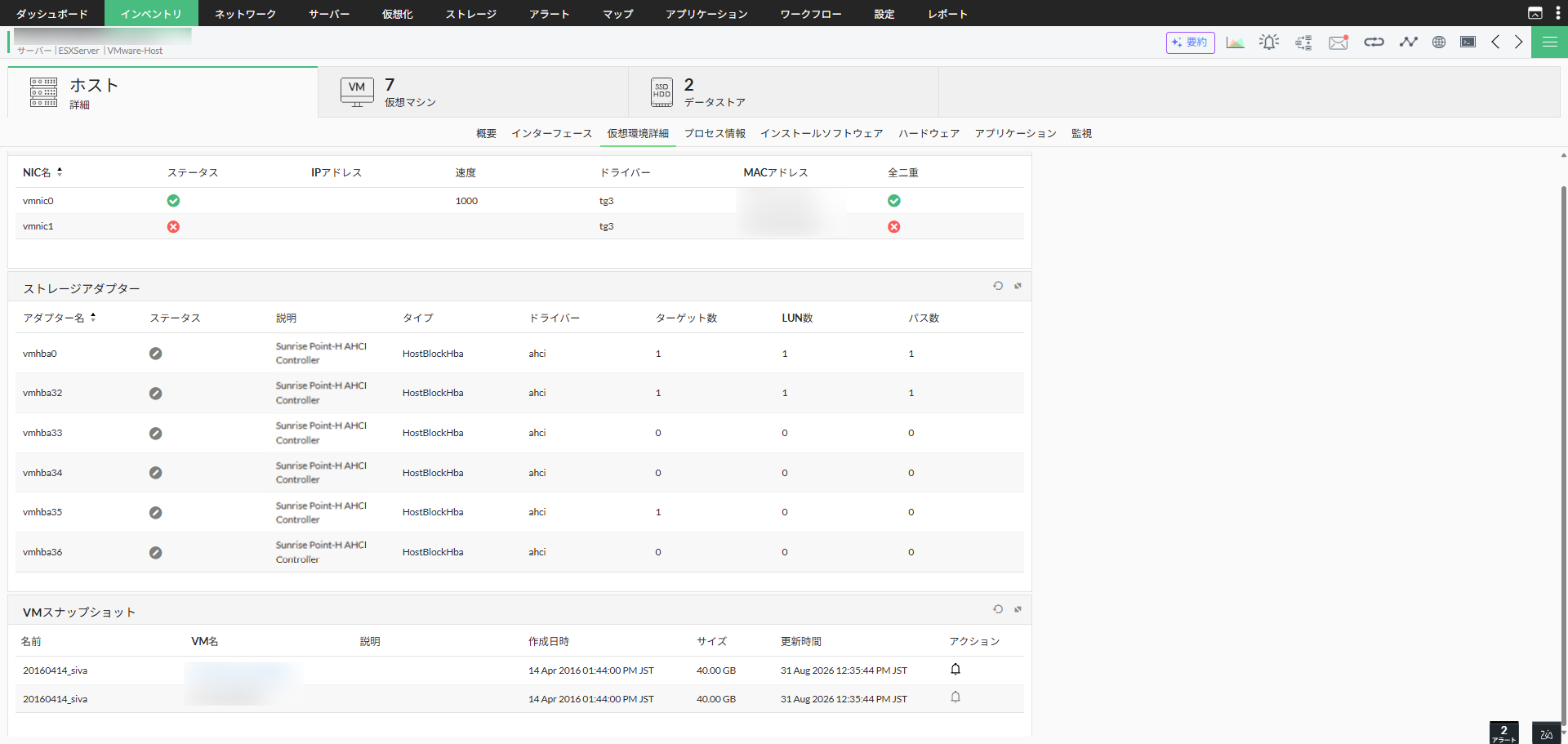The image size is (1568, 744).
Task: Refresh the VMスナップショット panel
Action: [x=998, y=609]
